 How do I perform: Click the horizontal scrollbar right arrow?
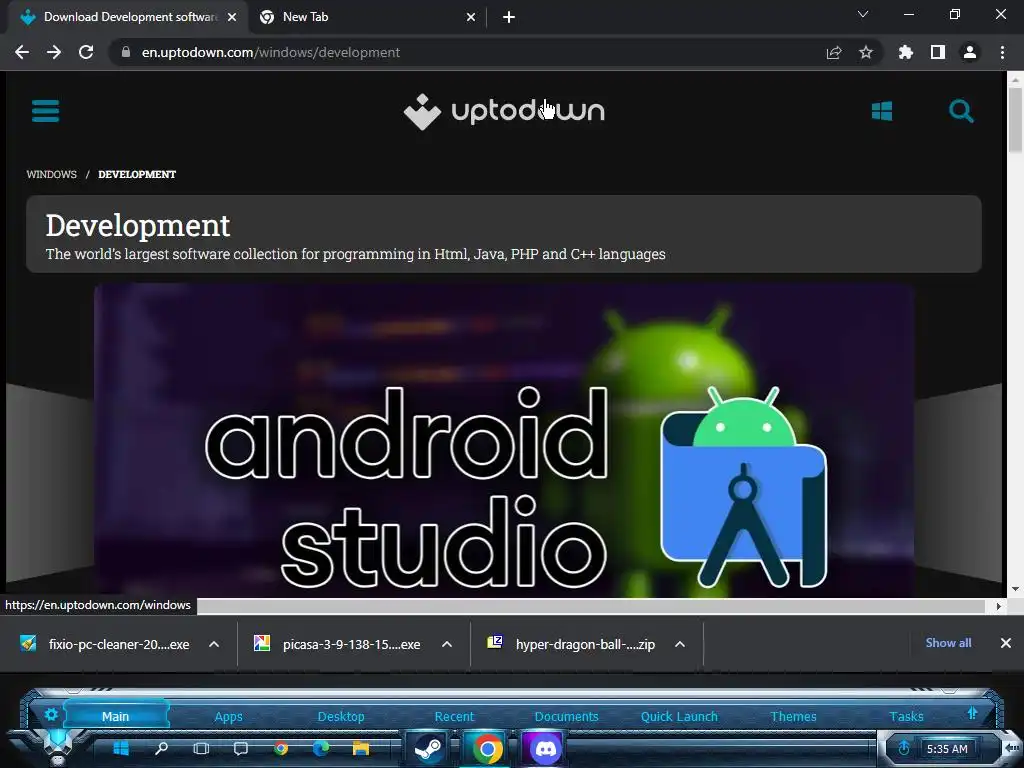pyautogui.click(x=998, y=606)
